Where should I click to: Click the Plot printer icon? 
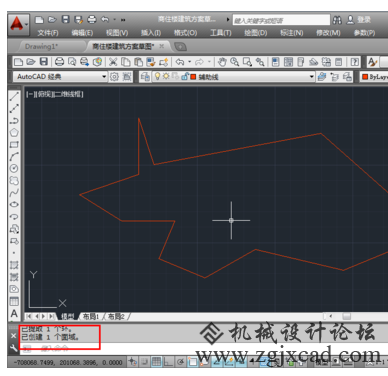click(59, 62)
